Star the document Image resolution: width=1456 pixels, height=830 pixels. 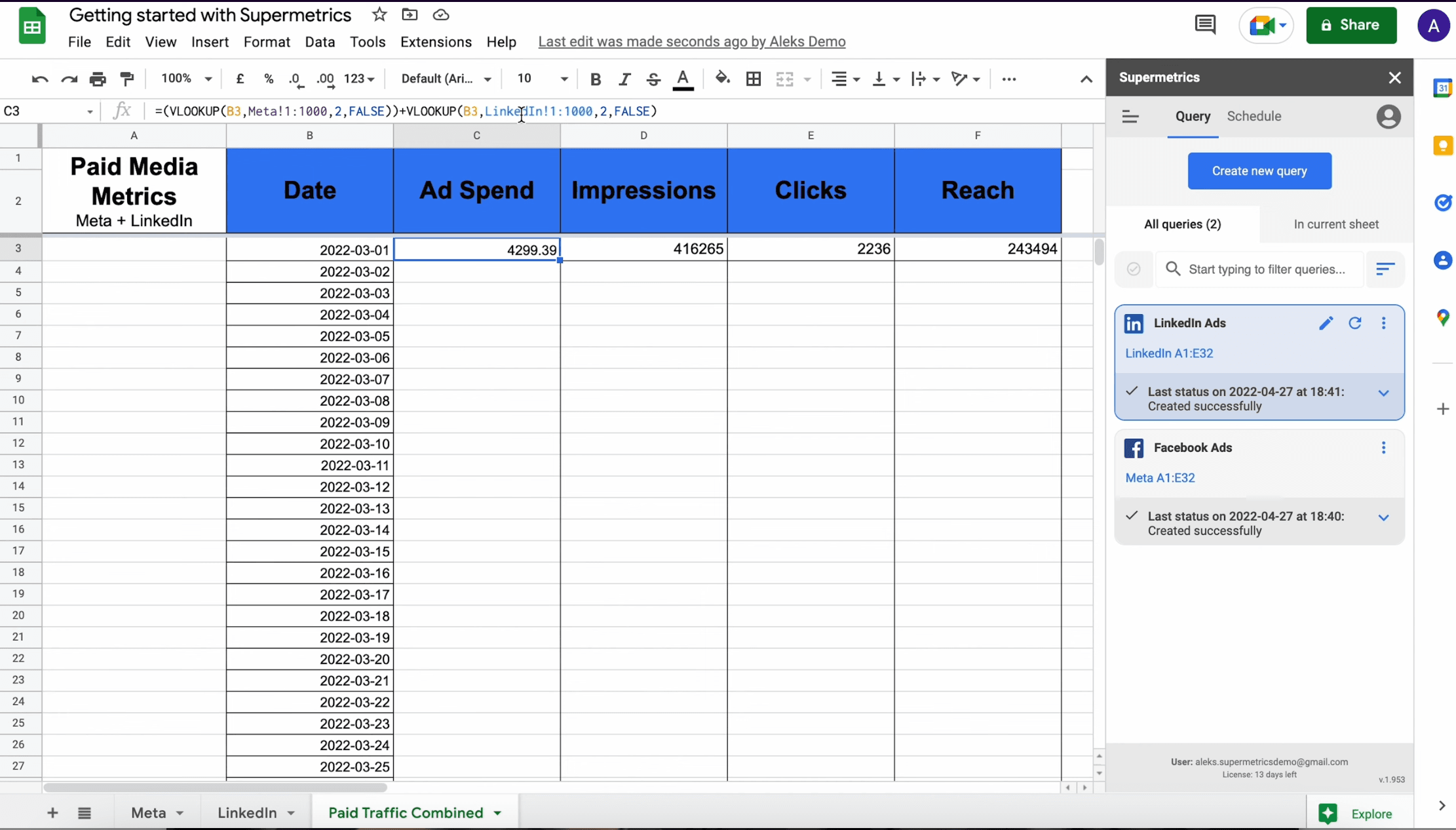pos(379,14)
